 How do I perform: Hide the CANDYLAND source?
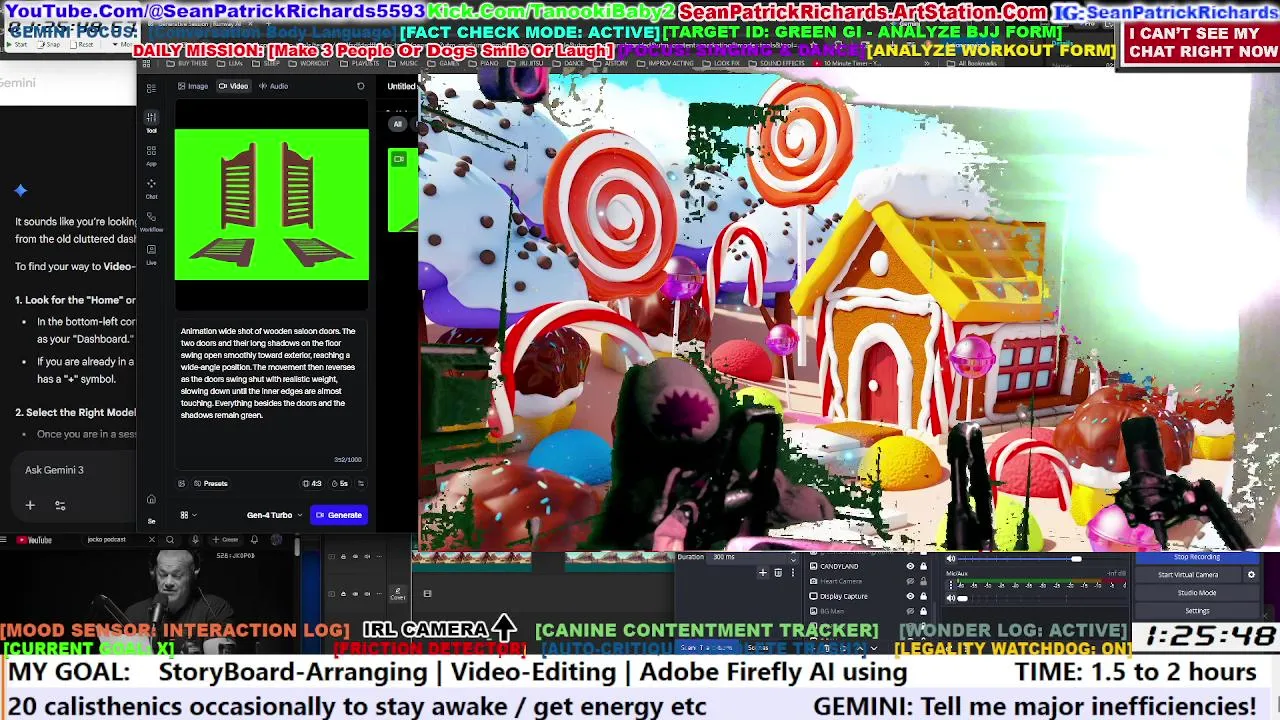point(910,566)
